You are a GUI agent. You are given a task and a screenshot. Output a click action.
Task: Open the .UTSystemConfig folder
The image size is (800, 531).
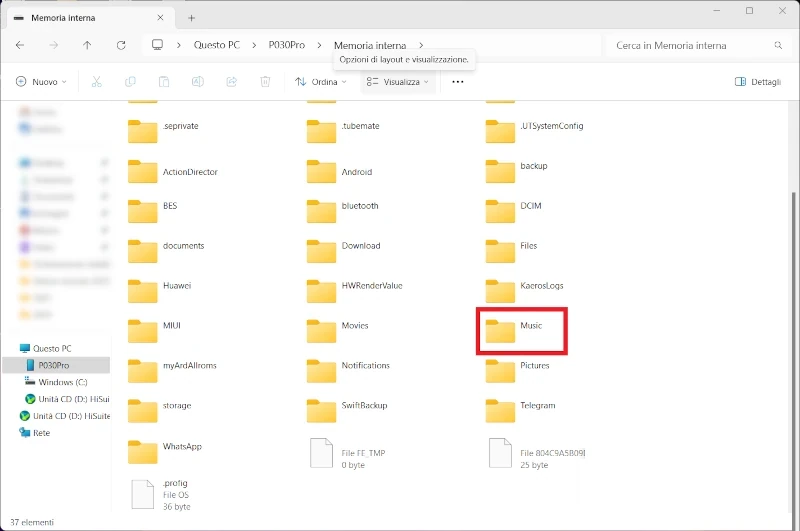[x=534, y=131]
